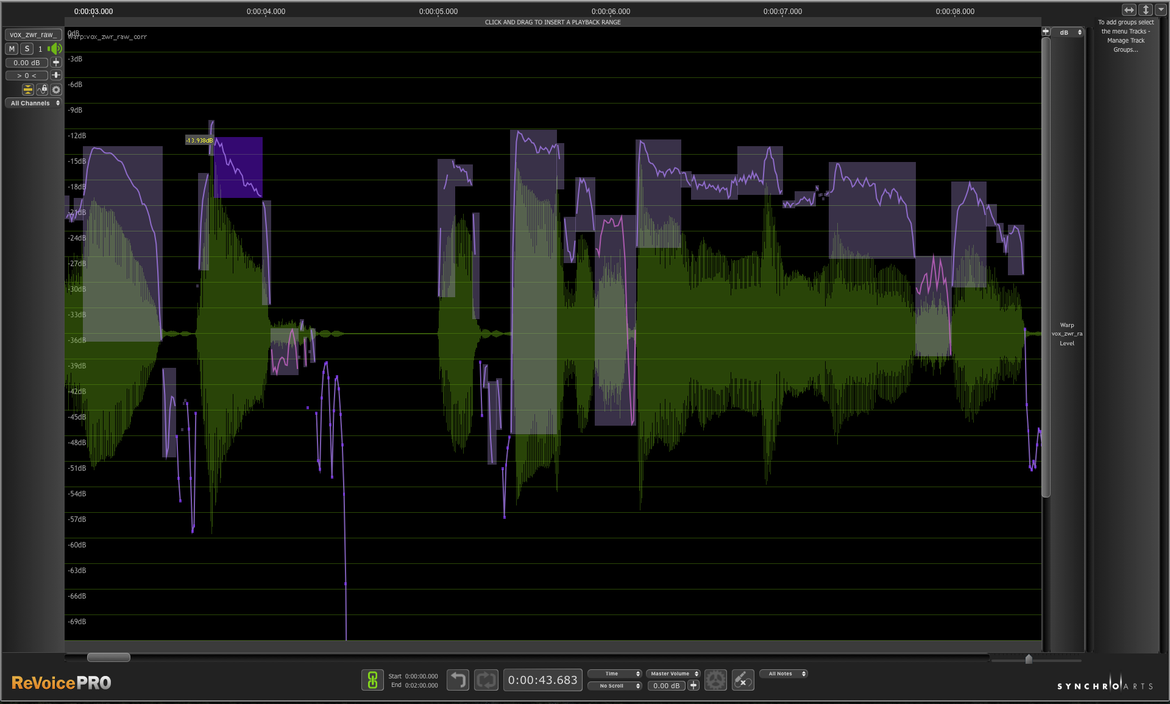Click the undo return arrow button
Image resolution: width=1170 pixels, height=704 pixels.
click(458, 680)
